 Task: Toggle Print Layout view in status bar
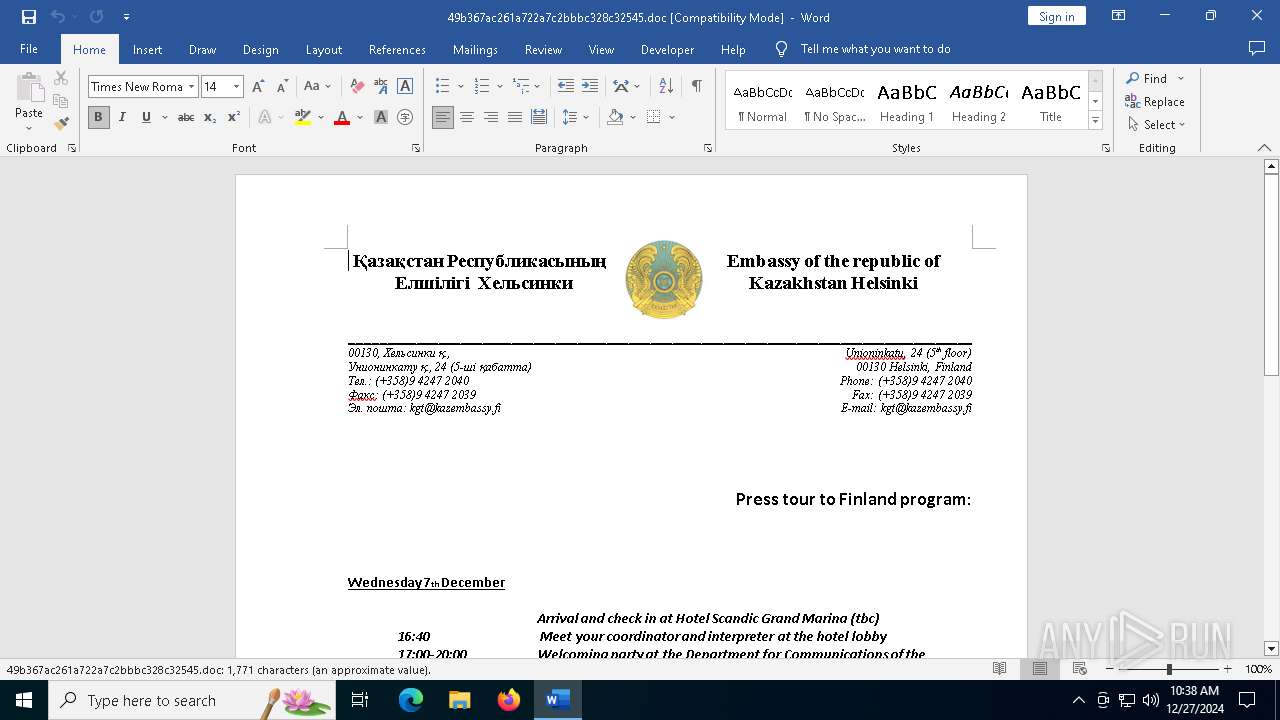pyautogui.click(x=1039, y=669)
